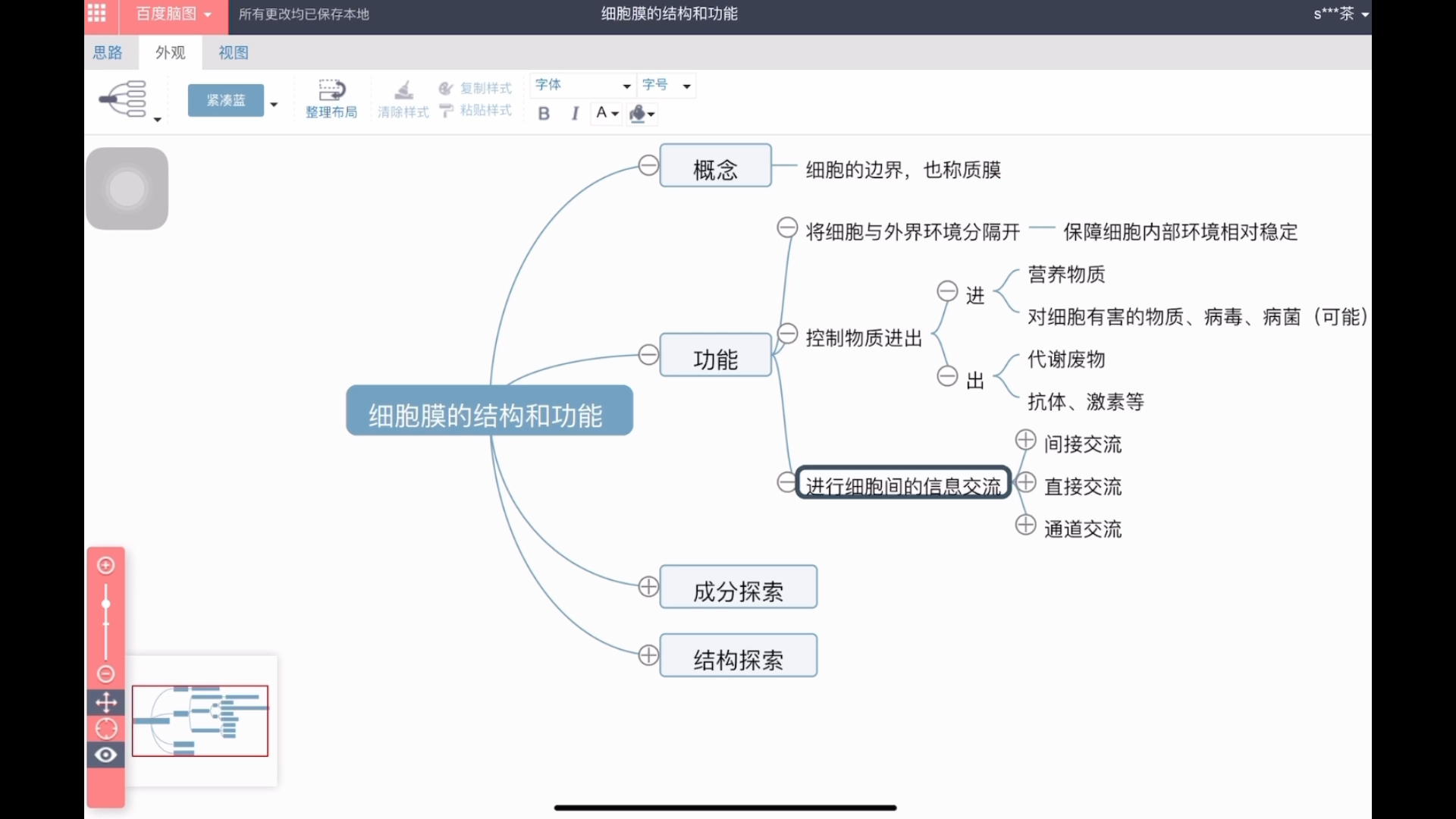Viewport: 1456px width, 819px height.
Task: Click the document title in top bar
Action: click(x=669, y=14)
